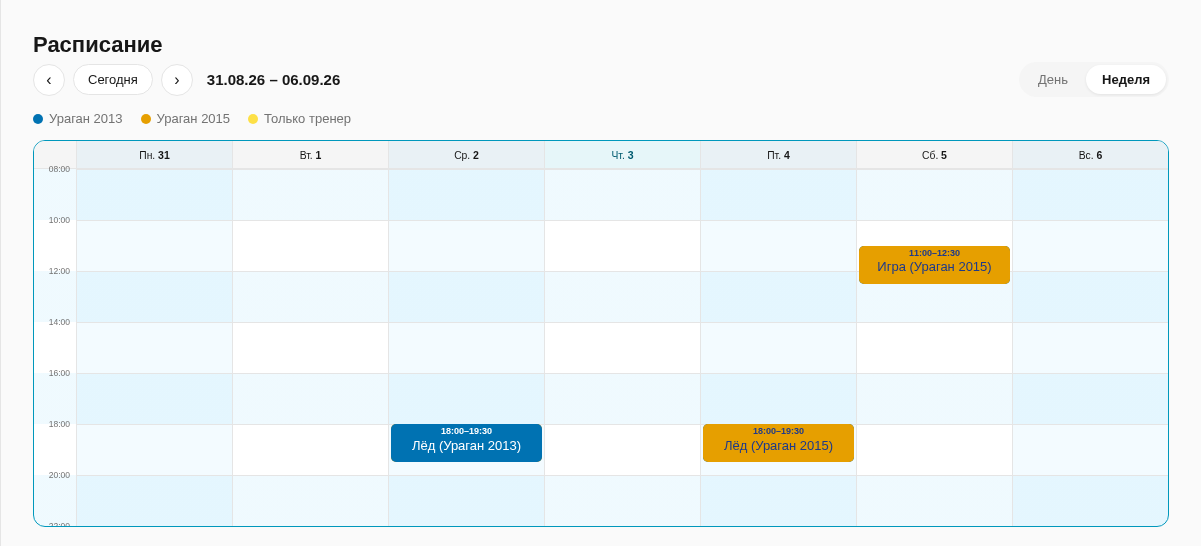This screenshot has height=546, width=1201.
Task: Click the Вс. 6 day header
Action: pyautogui.click(x=1090, y=155)
